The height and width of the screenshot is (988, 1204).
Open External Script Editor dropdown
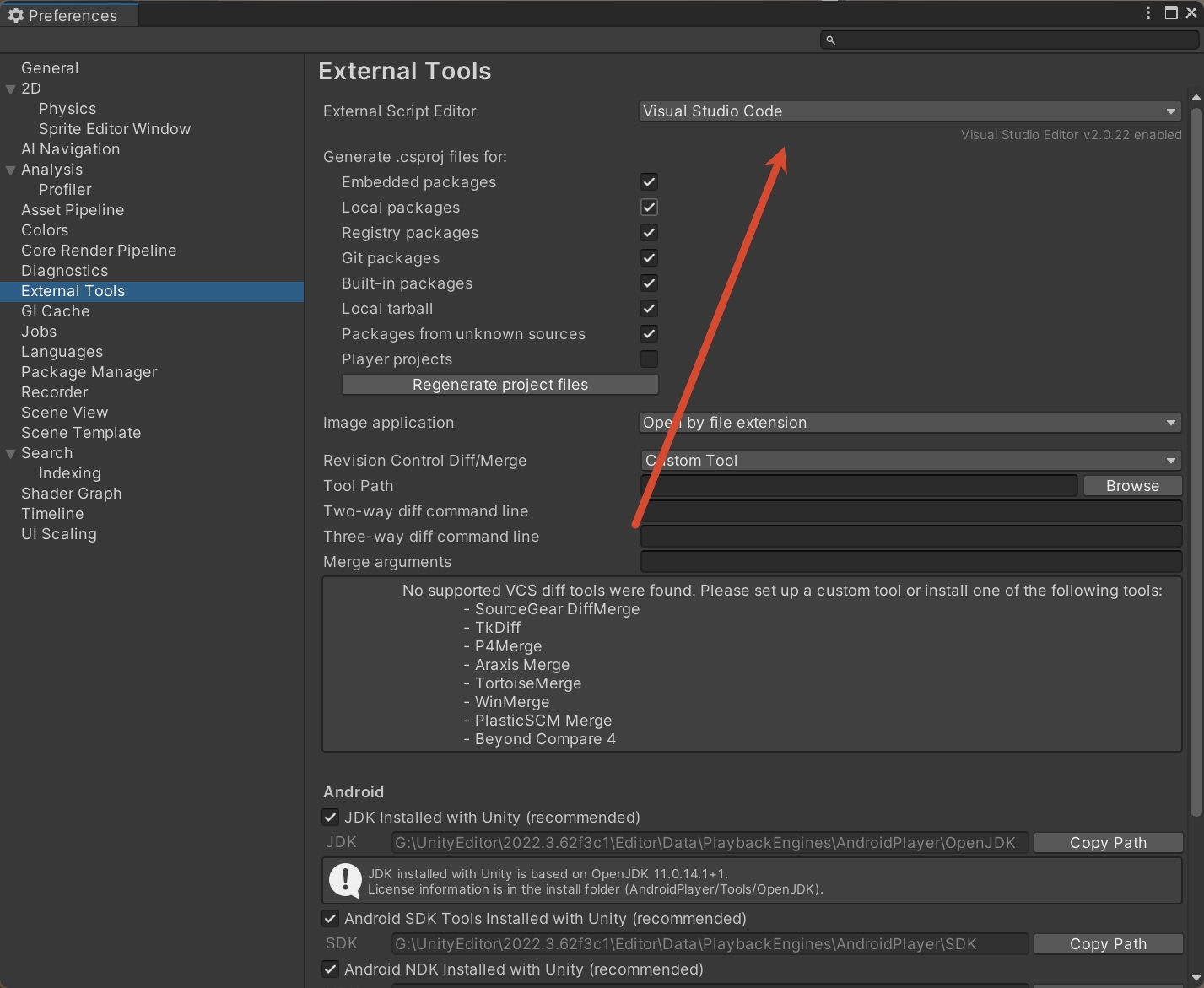[910, 111]
